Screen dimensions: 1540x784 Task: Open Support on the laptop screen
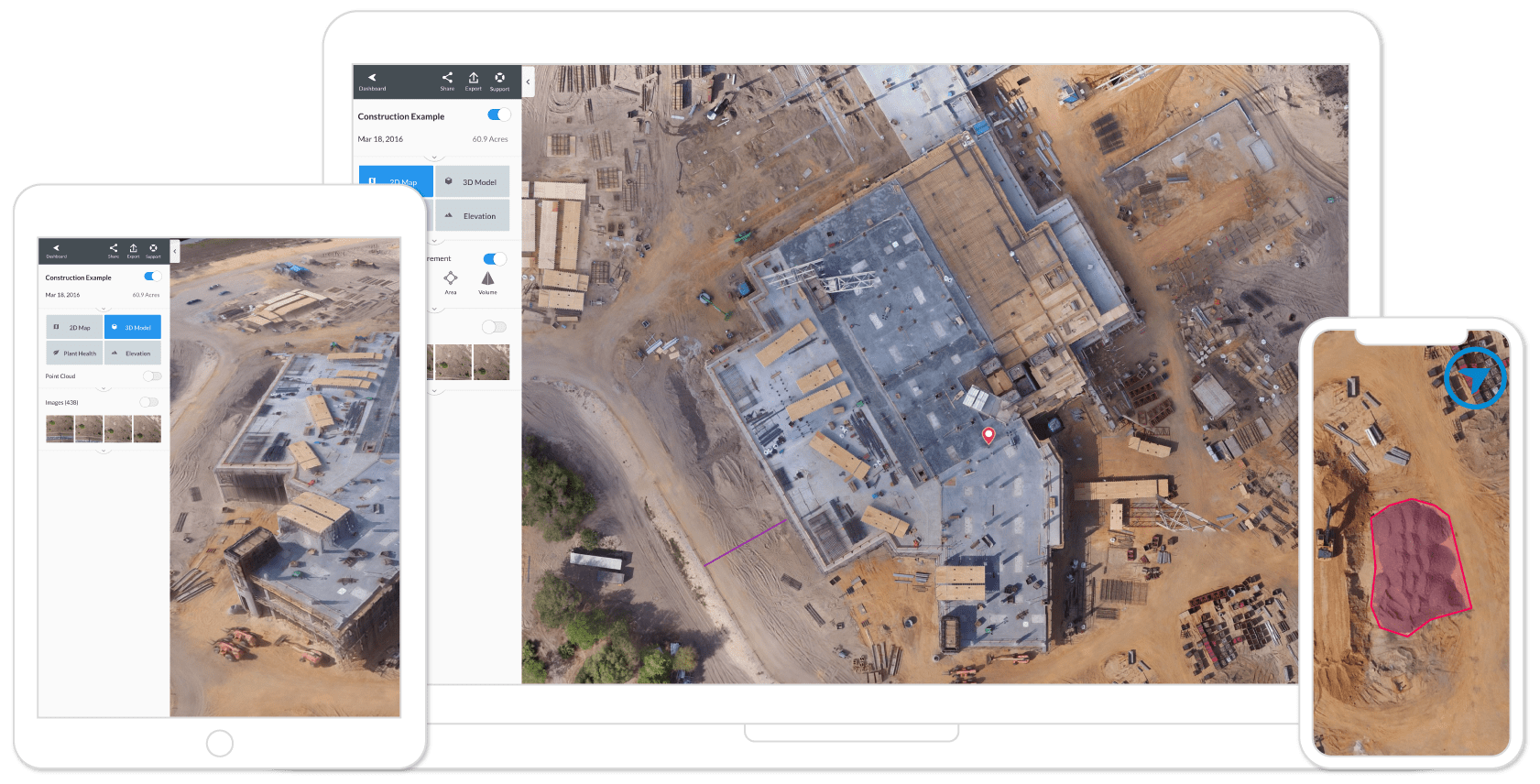[499, 82]
